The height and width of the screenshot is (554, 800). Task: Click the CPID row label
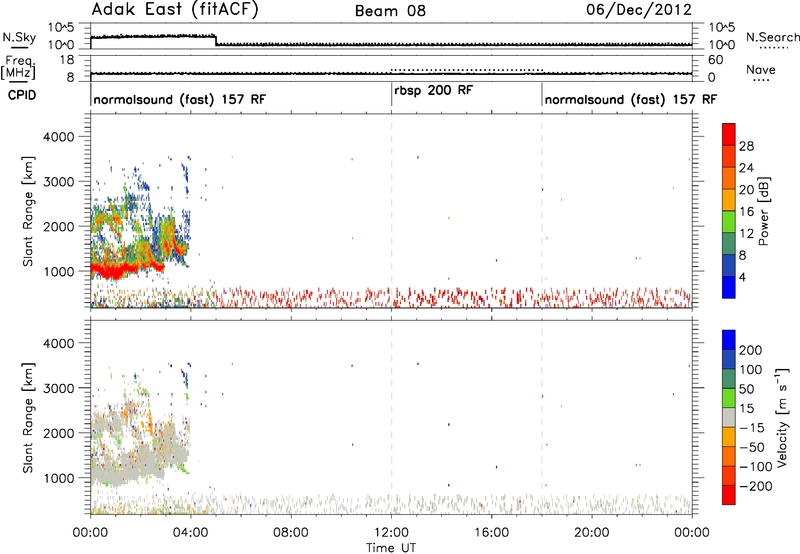pyautogui.click(x=22, y=95)
